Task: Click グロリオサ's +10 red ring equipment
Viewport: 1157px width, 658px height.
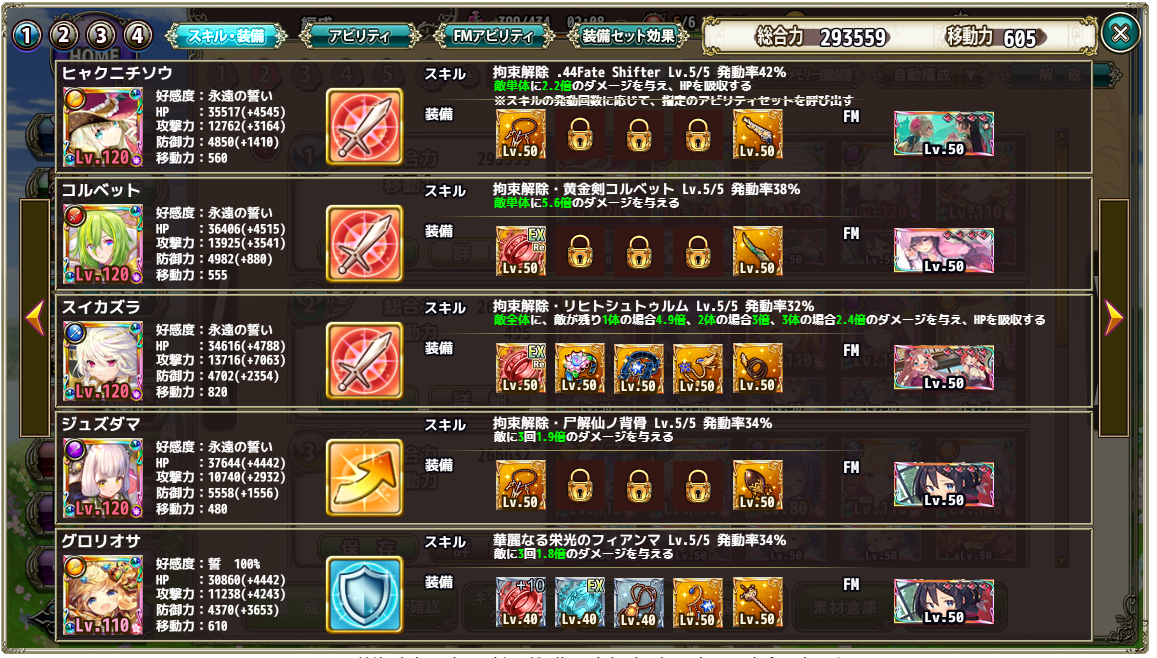Action: [x=520, y=602]
